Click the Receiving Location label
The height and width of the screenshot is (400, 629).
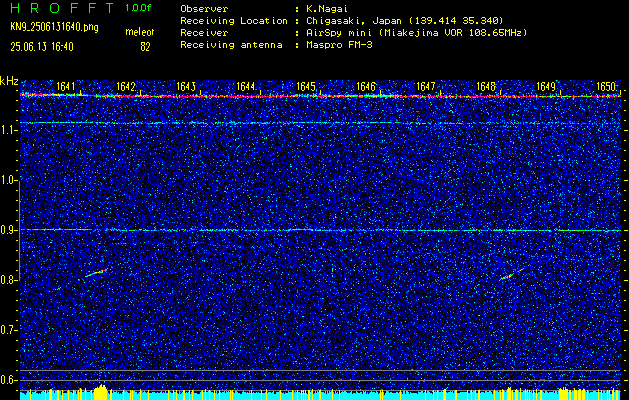click(x=234, y=21)
